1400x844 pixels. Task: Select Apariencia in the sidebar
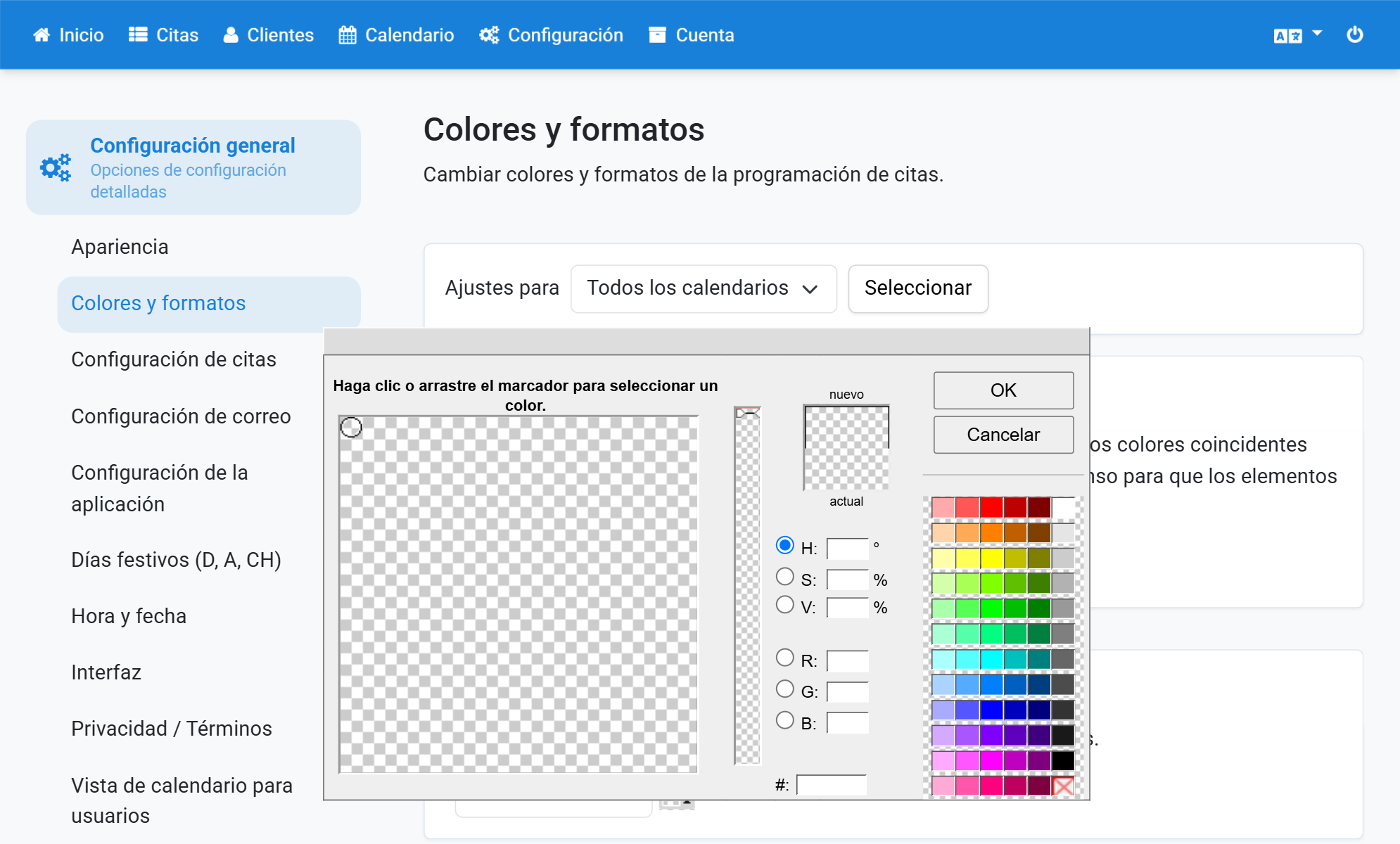point(120,247)
